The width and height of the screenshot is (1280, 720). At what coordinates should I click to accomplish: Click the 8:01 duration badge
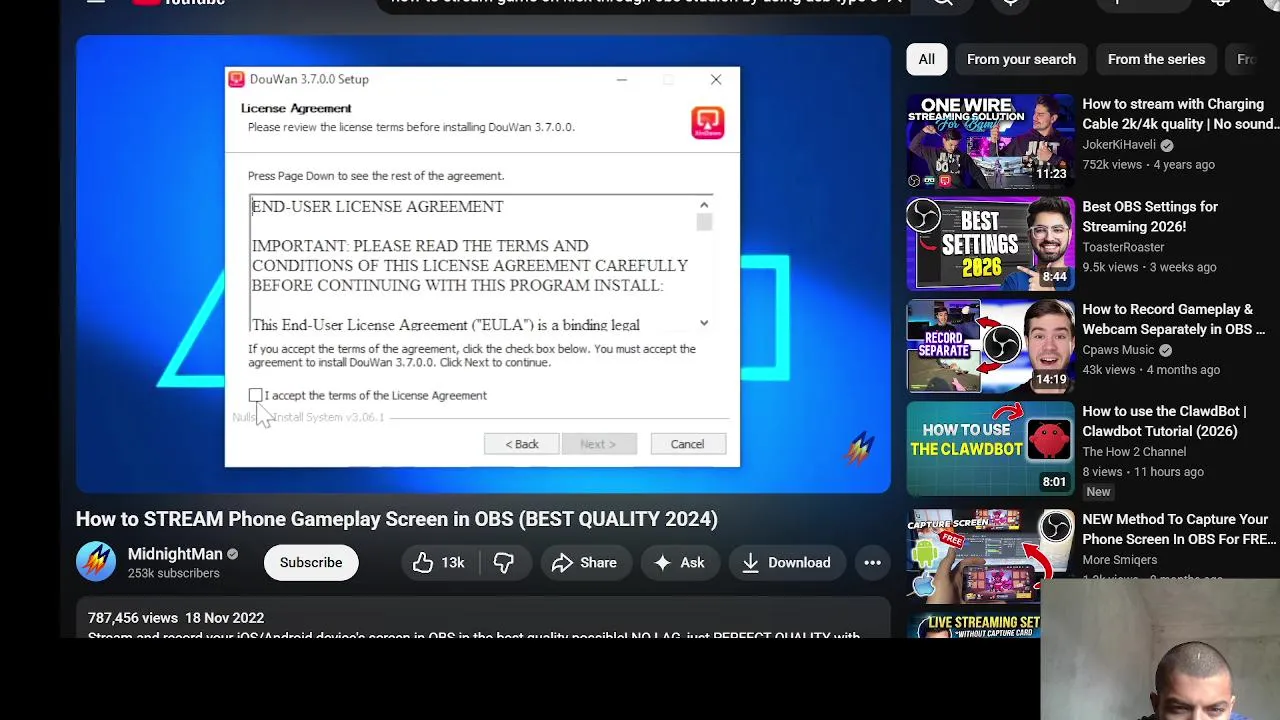click(x=1054, y=482)
